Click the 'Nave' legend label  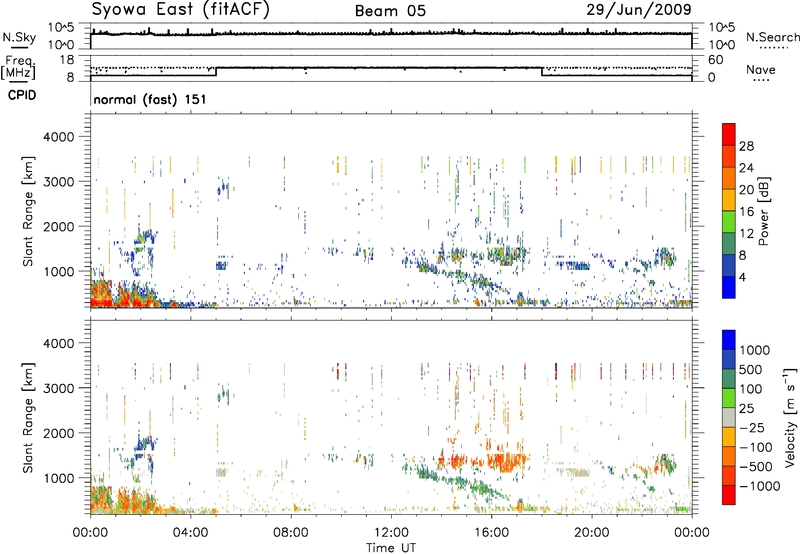(761, 69)
